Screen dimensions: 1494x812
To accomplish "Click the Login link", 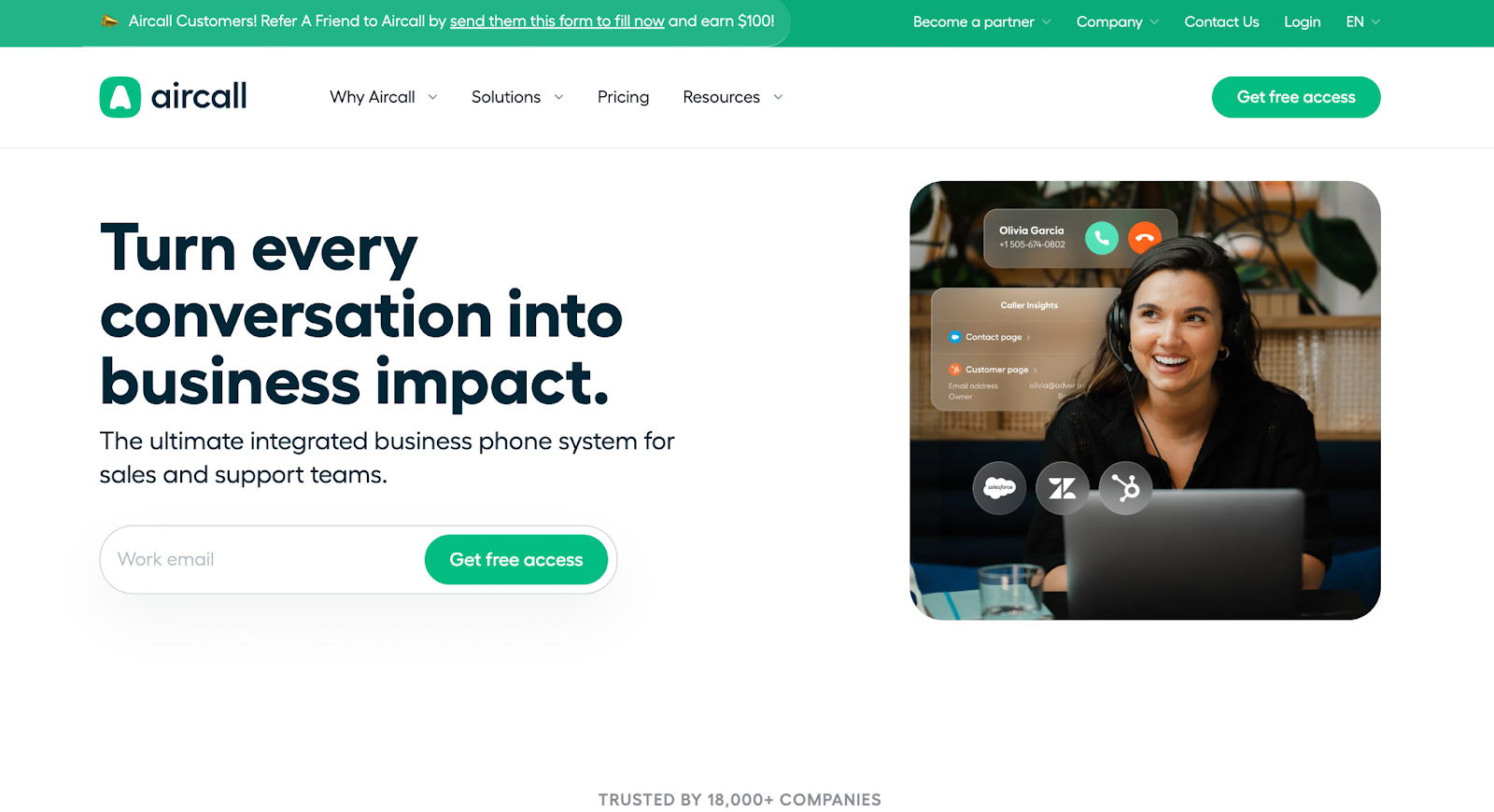I will (1302, 21).
